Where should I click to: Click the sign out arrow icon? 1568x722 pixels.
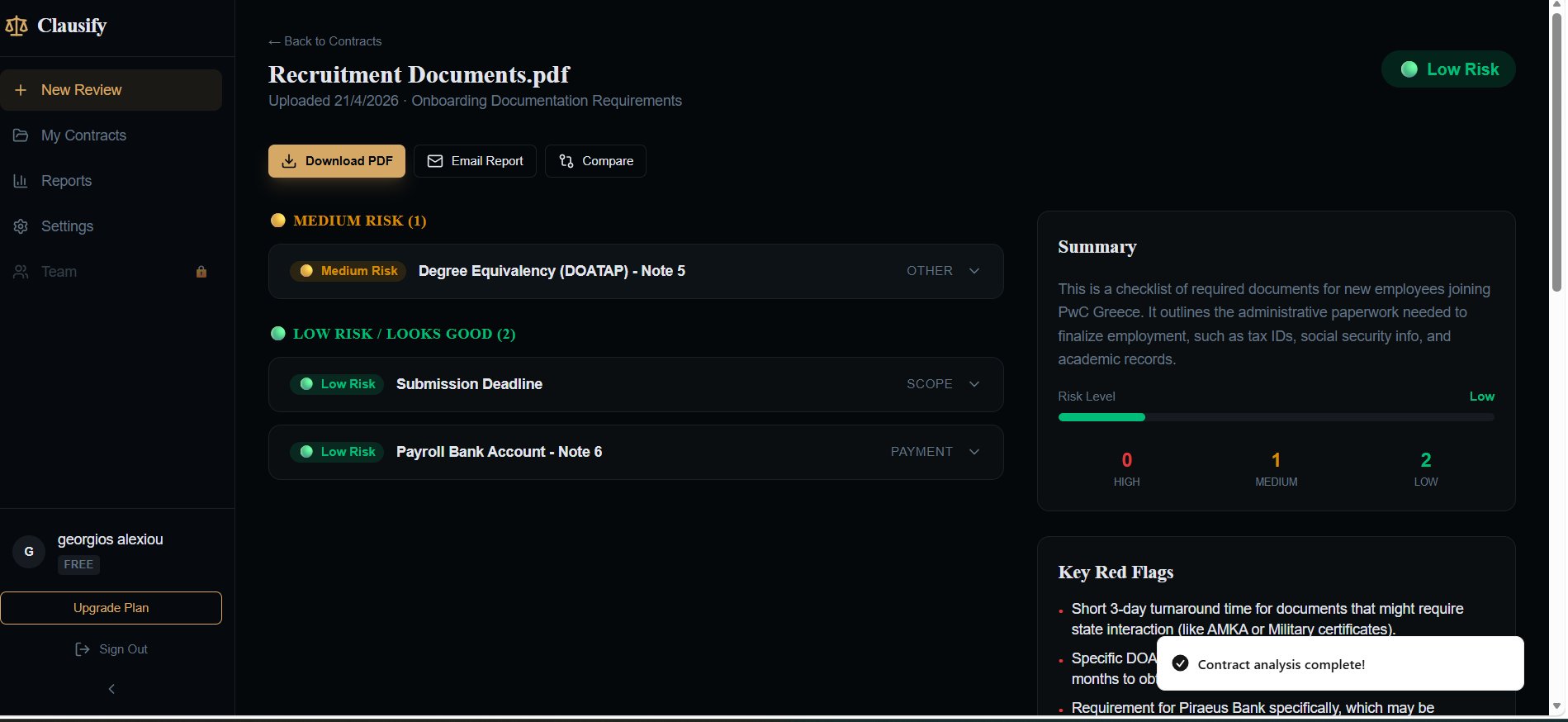pyautogui.click(x=83, y=649)
